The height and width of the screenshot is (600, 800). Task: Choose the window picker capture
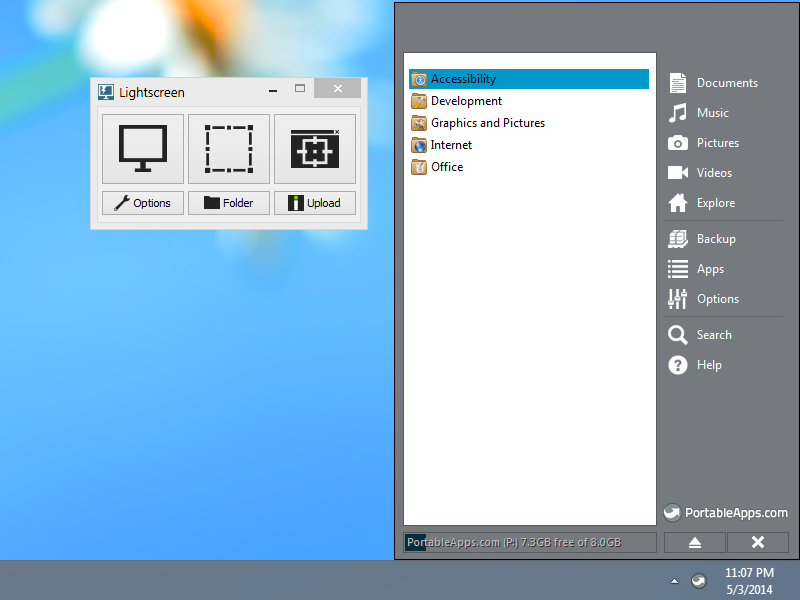[315, 149]
